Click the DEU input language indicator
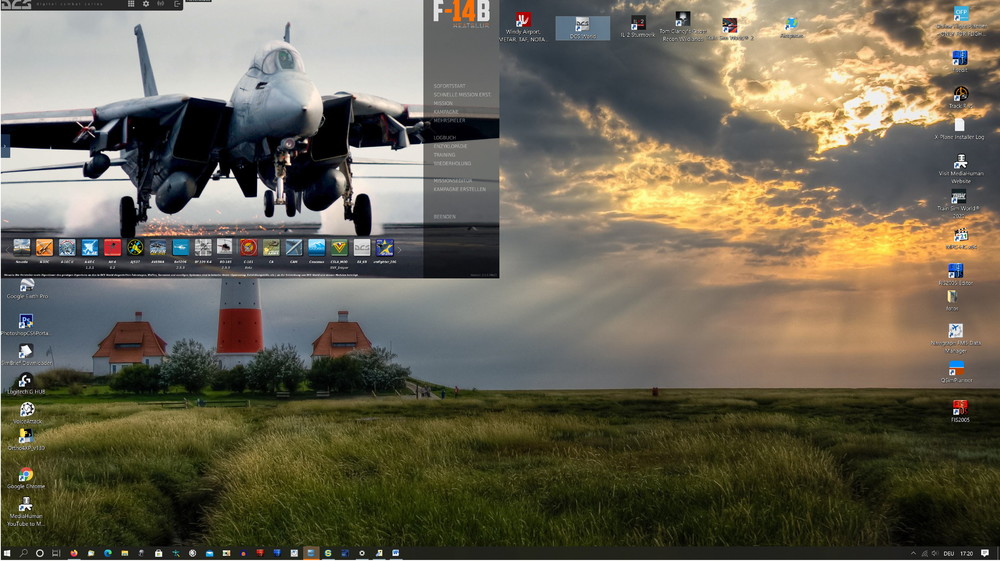 [948, 553]
